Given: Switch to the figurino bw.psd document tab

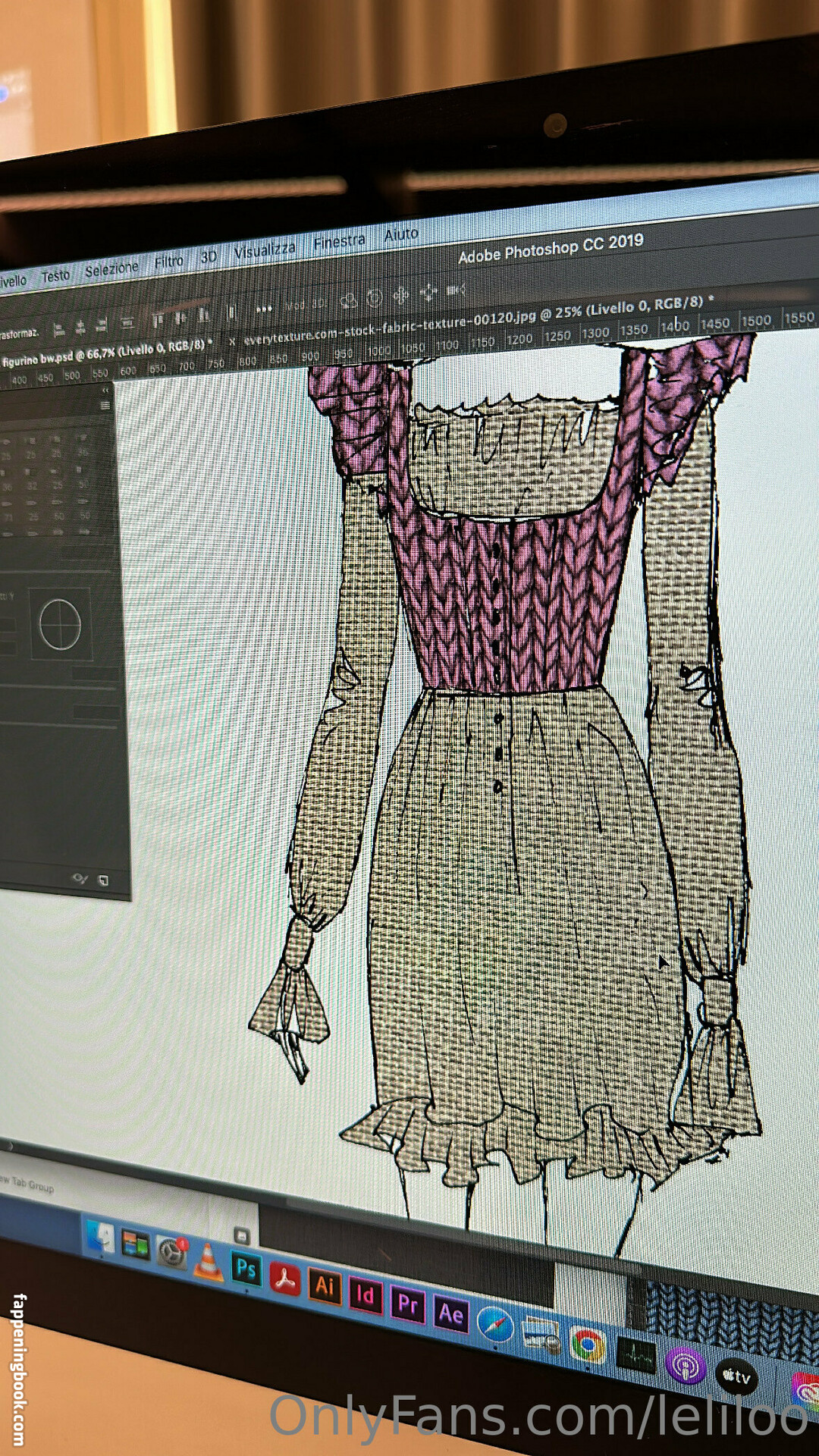Looking at the screenshot, I should coord(102,354).
